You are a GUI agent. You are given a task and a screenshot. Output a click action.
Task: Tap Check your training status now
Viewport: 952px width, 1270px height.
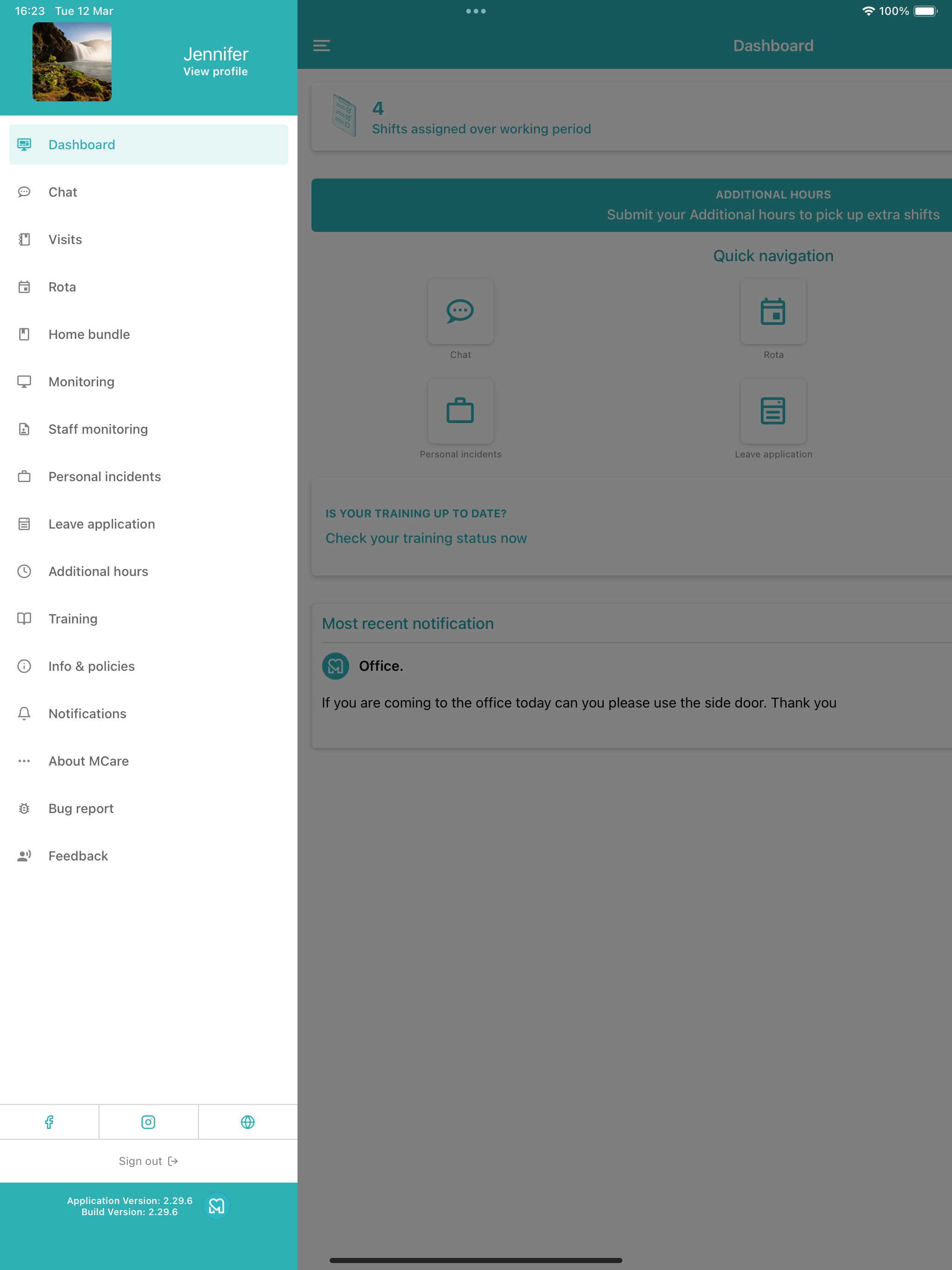tap(426, 538)
